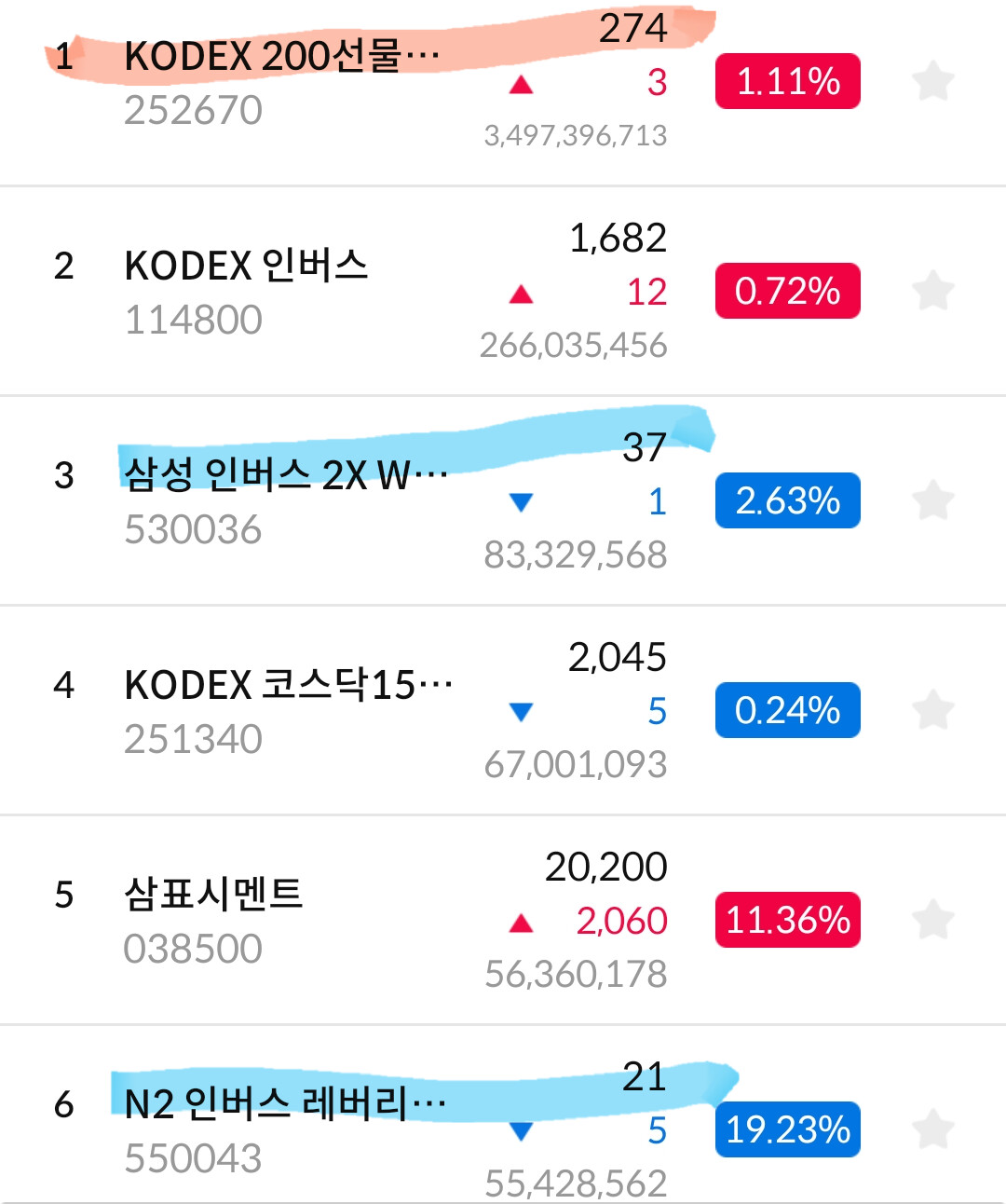Open KODEX 인버스 stock name
This screenshot has height=1204, width=1006.
(246, 266)
